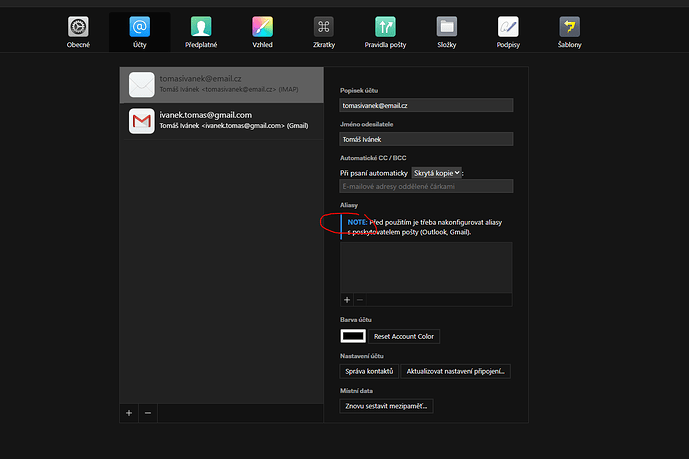Select the tomasivanek@email.cz account row

(x=222, y=85)
